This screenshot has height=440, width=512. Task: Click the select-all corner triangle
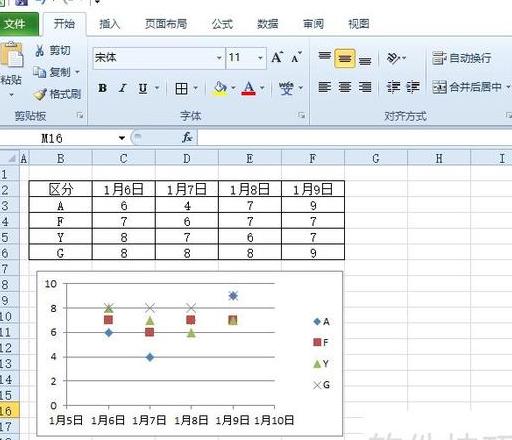coord(11,158)
